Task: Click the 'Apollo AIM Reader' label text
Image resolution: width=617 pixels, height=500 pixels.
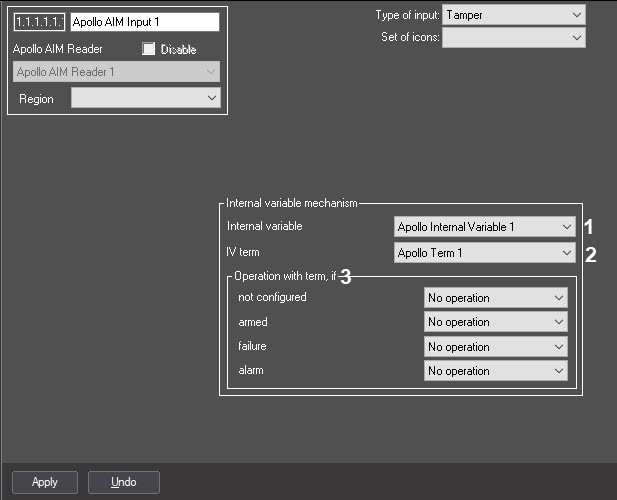Action: click(58, 49)
